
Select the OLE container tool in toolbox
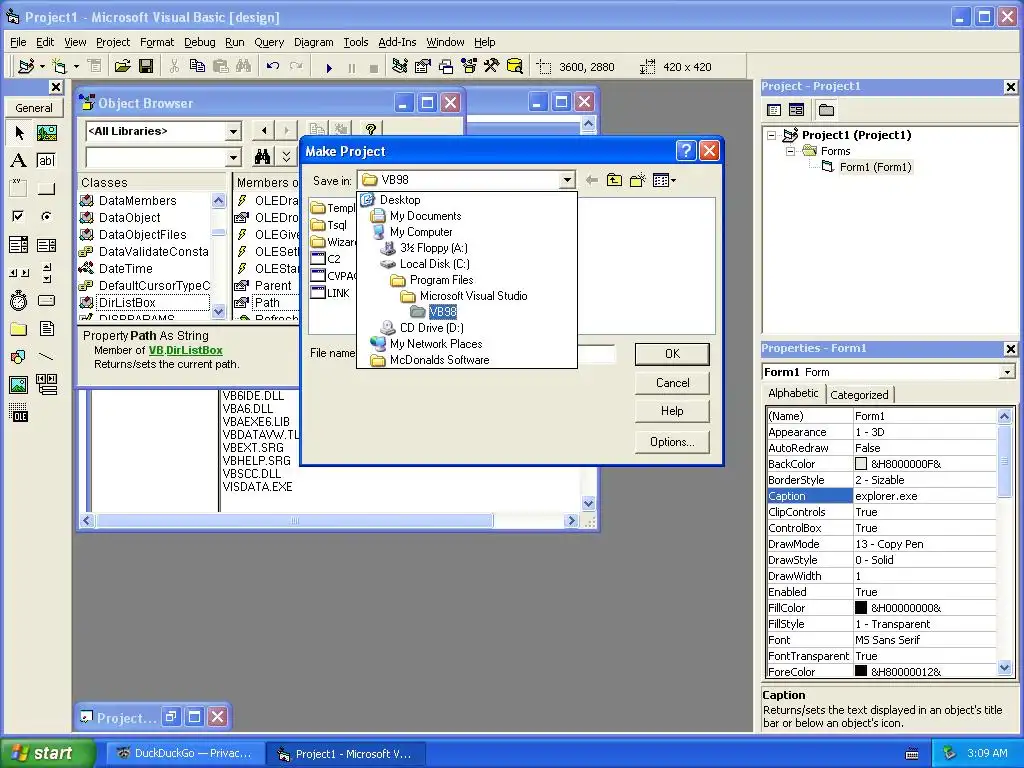click(19, 413)
